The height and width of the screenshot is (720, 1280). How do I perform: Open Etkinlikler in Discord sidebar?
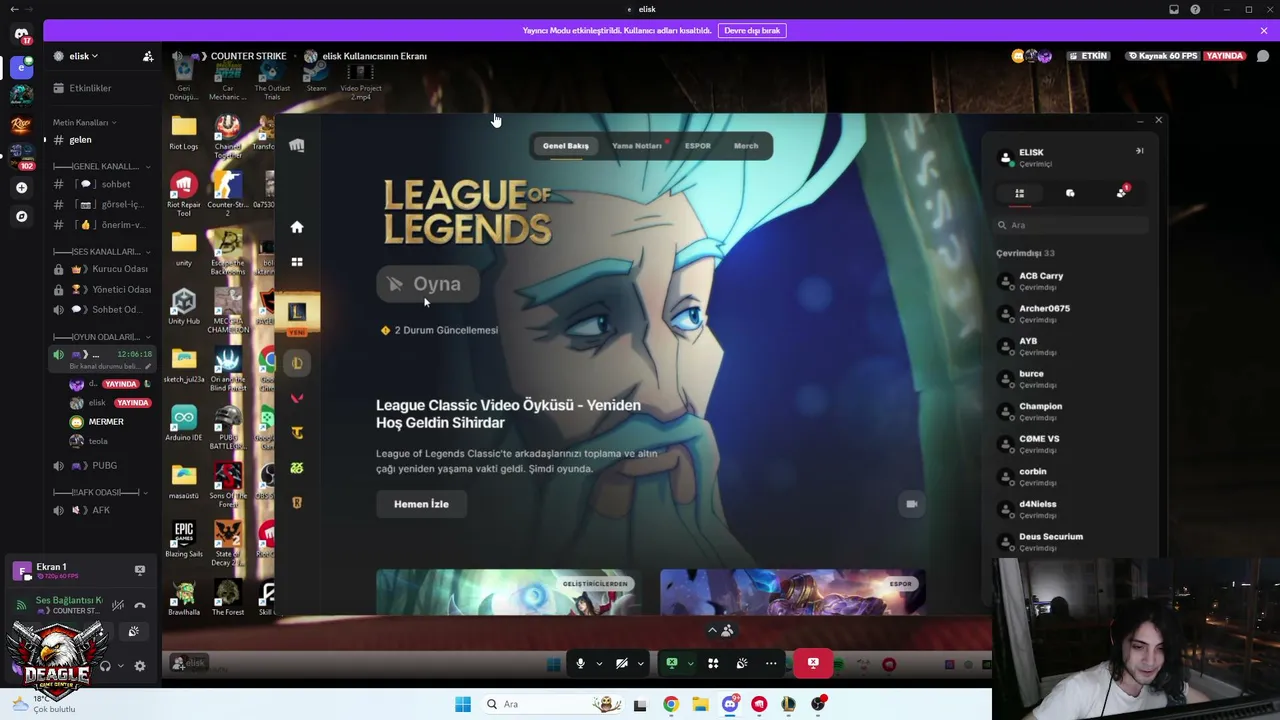pyautogui.click(x=100, y=88)
